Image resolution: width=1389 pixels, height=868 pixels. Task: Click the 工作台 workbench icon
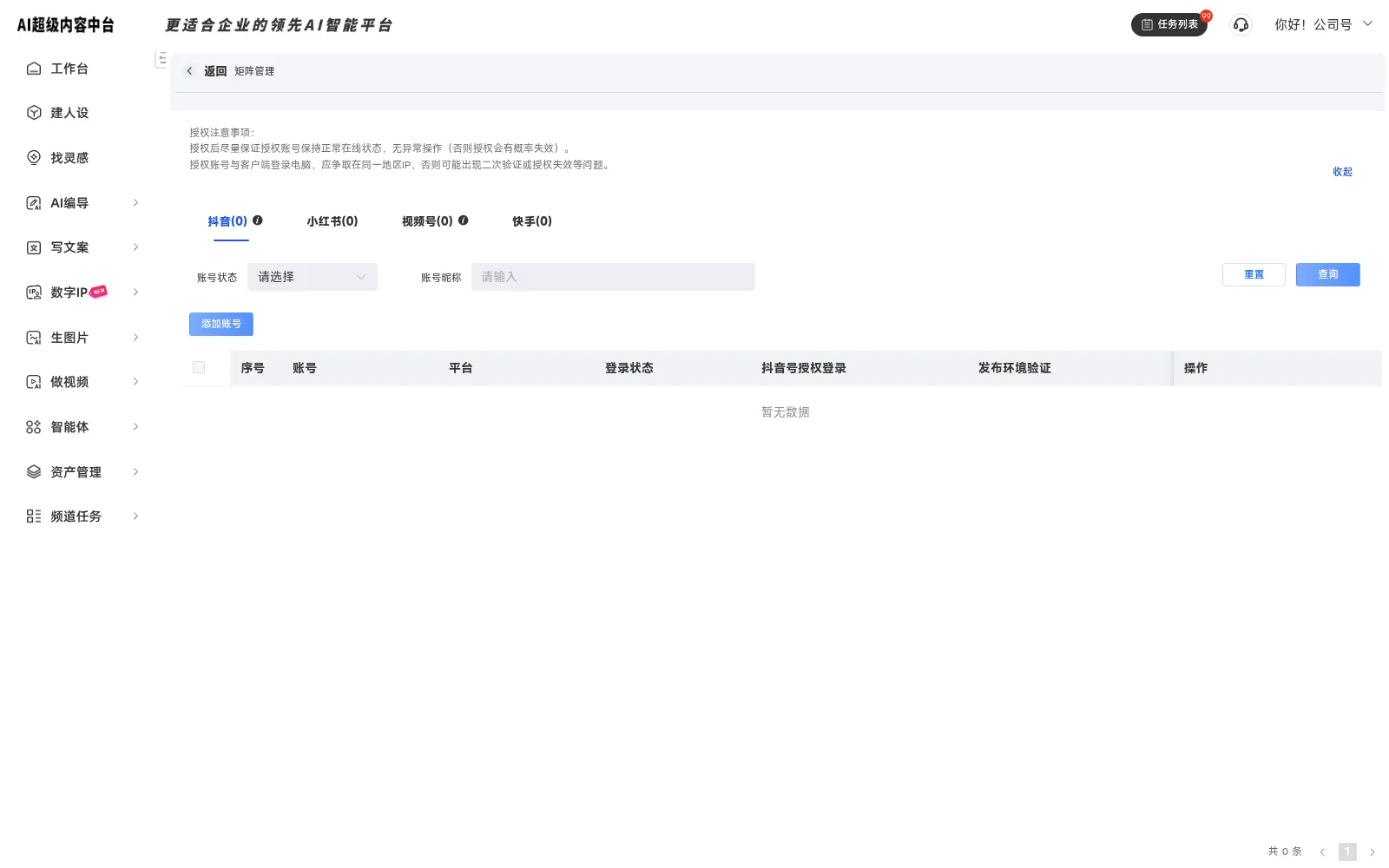pyautogui.click(x=34, y=69)
